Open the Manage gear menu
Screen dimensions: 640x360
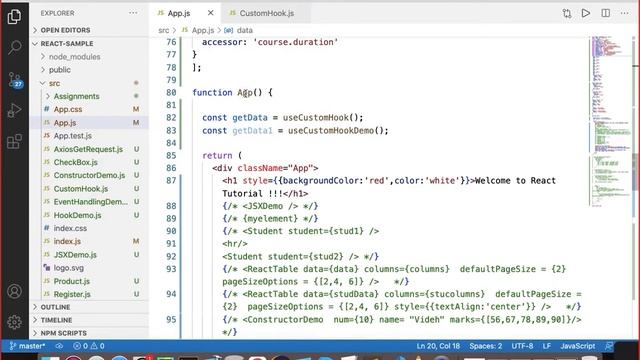14,322
